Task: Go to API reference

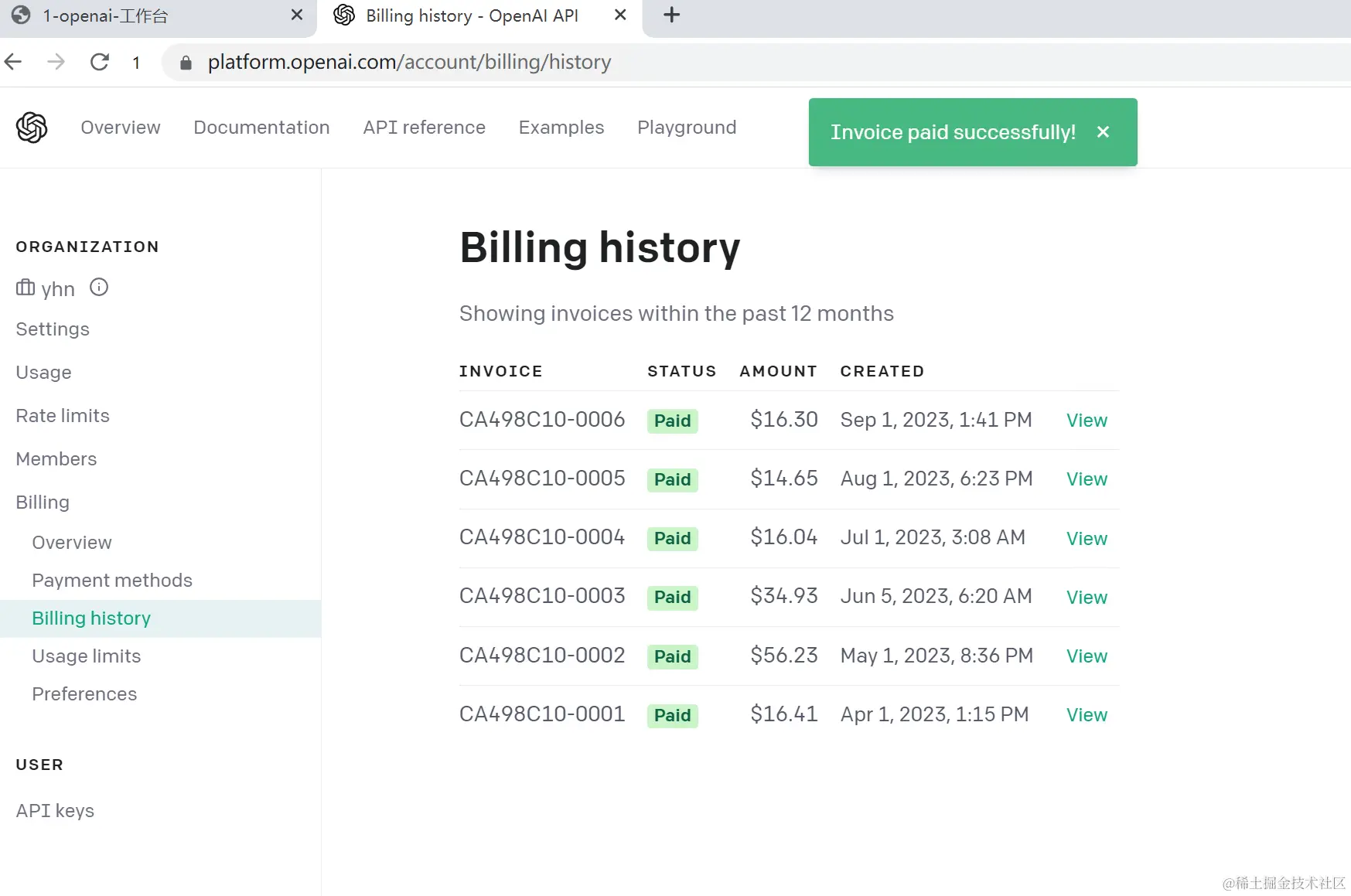Action: click(425, 128)
